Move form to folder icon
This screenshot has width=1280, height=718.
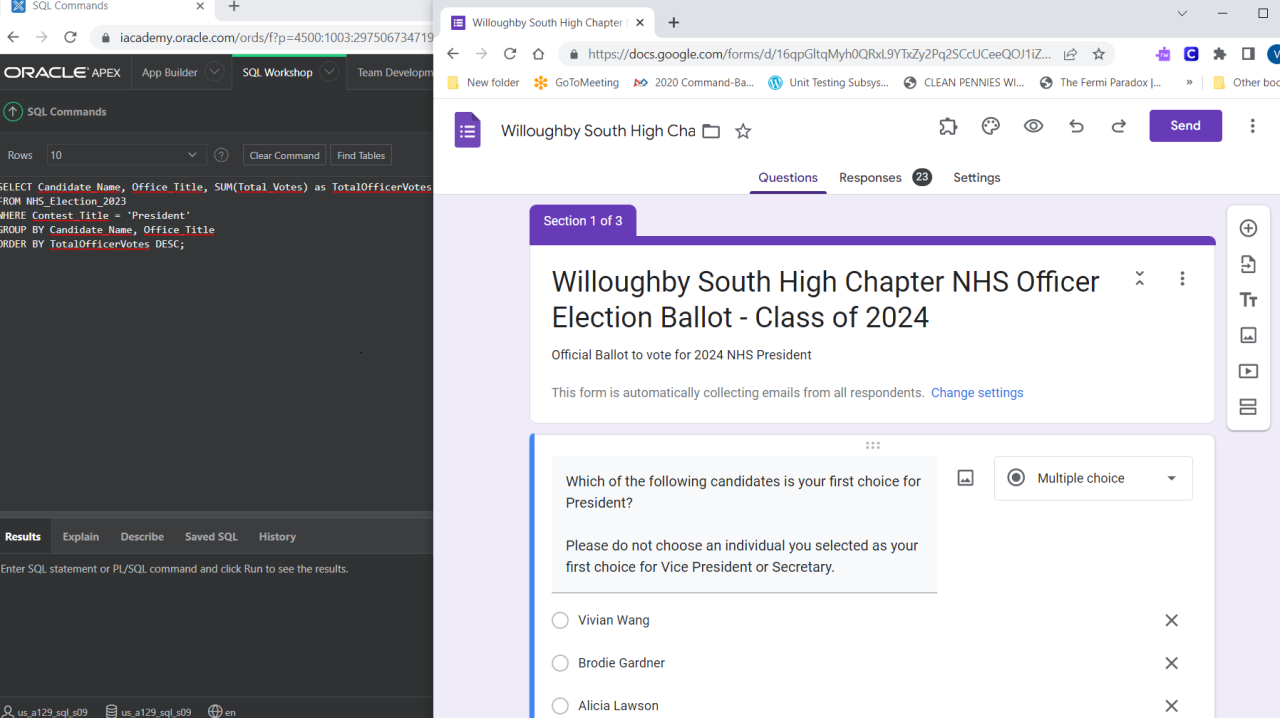(x=711, y=131)
